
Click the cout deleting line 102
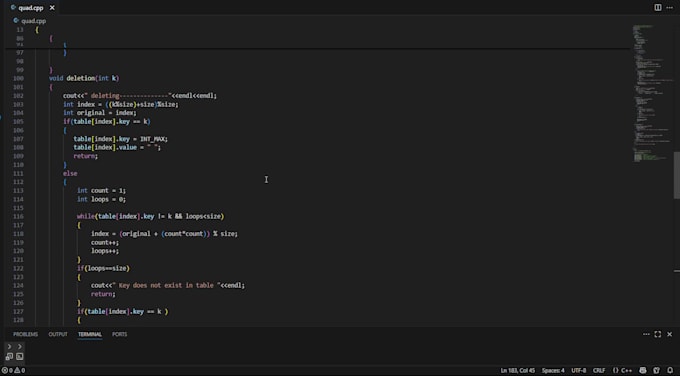pyautogui.click(x=140, y=95)
